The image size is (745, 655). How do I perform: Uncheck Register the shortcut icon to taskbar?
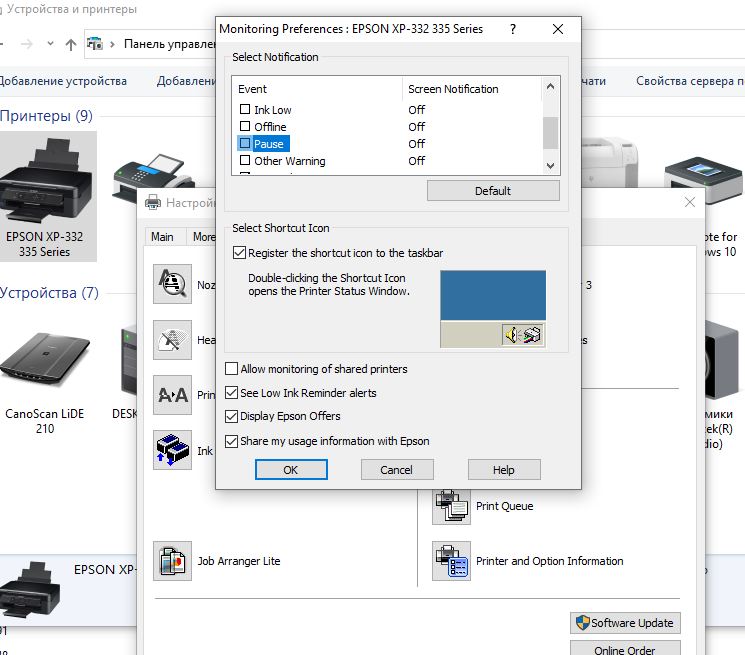tap(239, 253)
